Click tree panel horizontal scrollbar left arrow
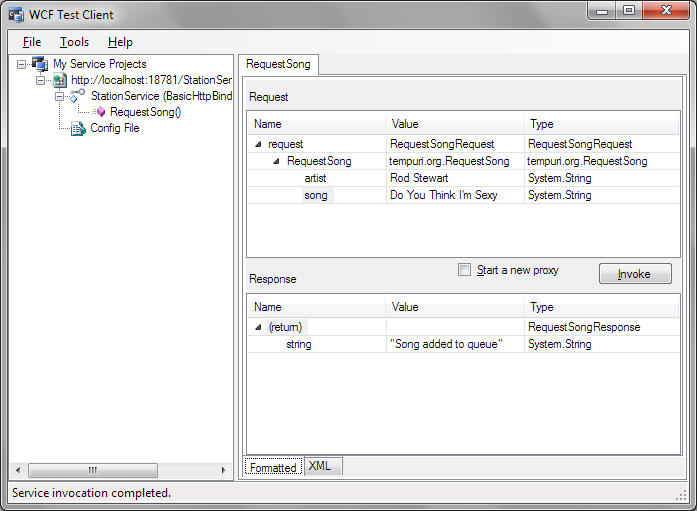This screenshot has height=511, width=697. click(18, 470)
